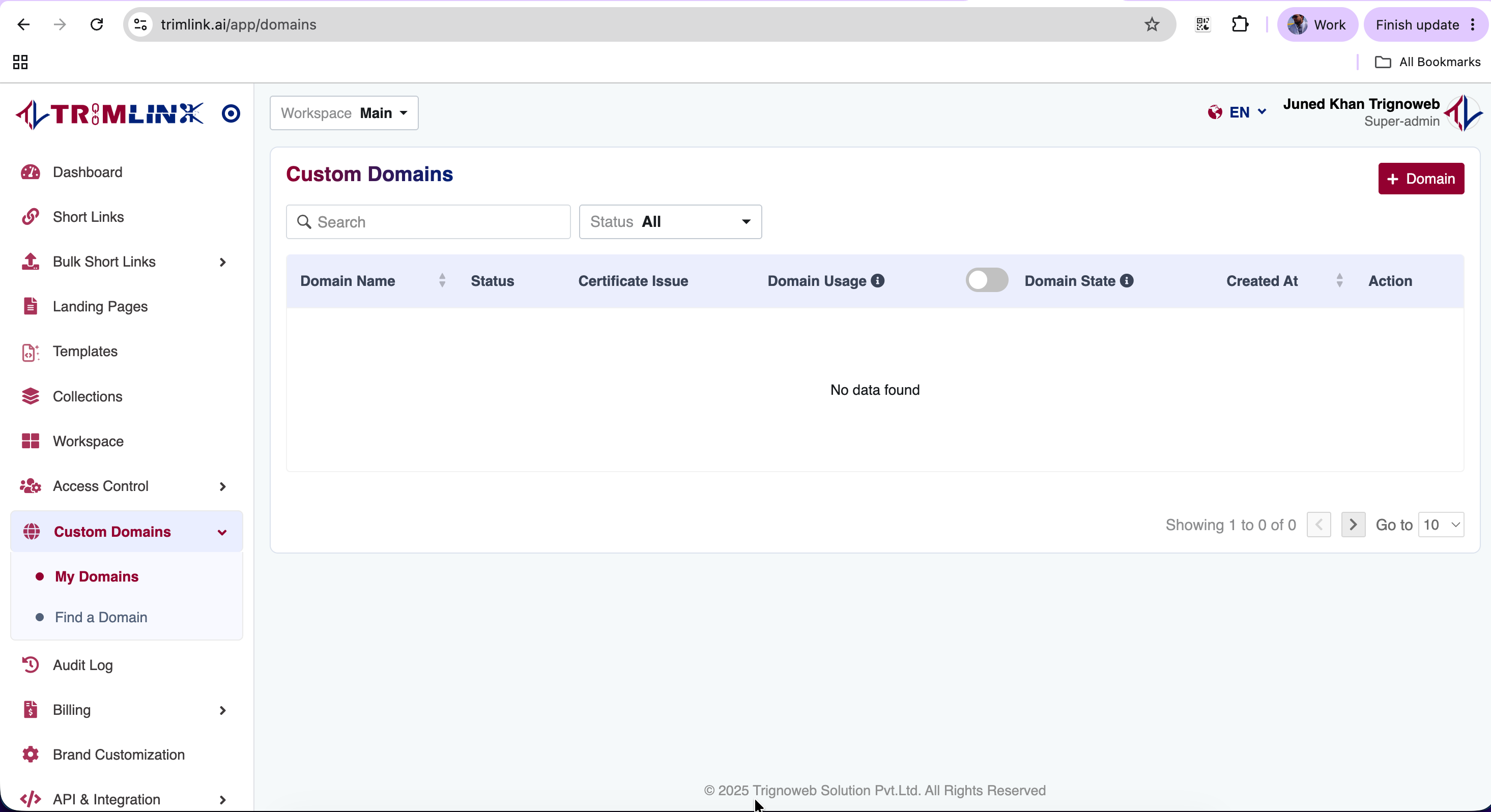Screen dimensions: 1491x812
Task: Open the Status All filter dropdown
Action: 670,222
